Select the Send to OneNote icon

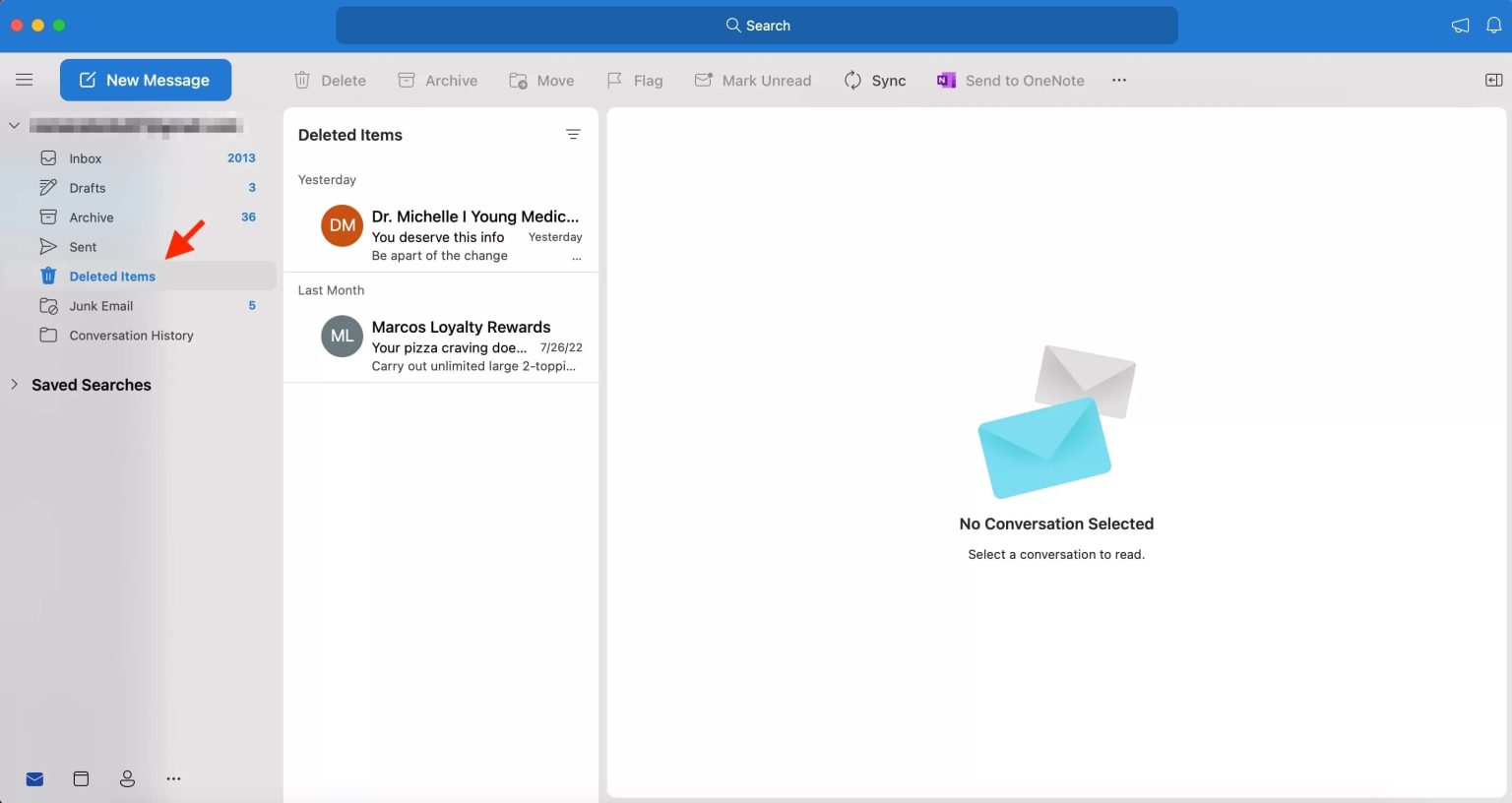click(x=946, y=80)
